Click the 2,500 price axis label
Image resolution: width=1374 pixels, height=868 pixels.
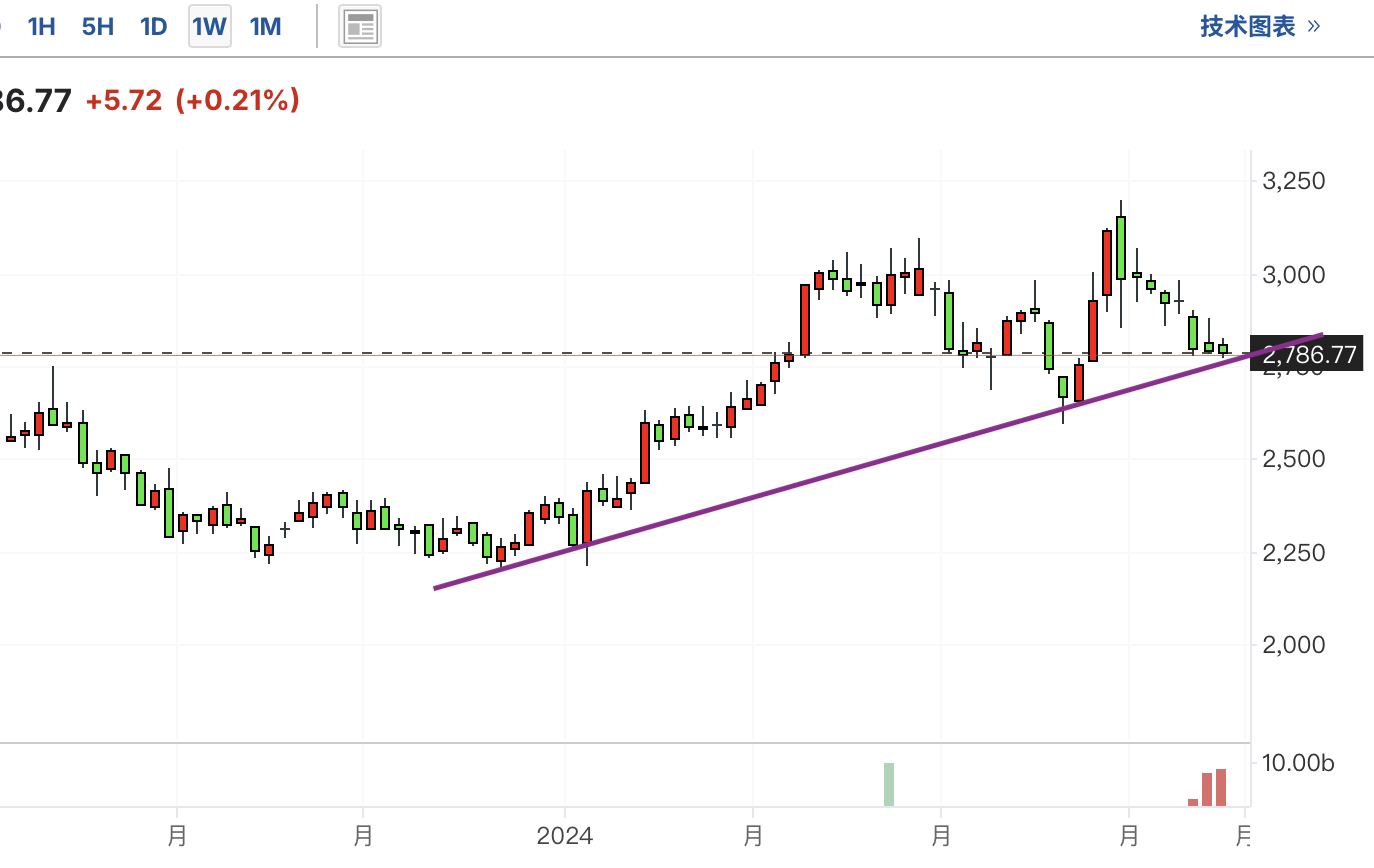[1293, 459]
